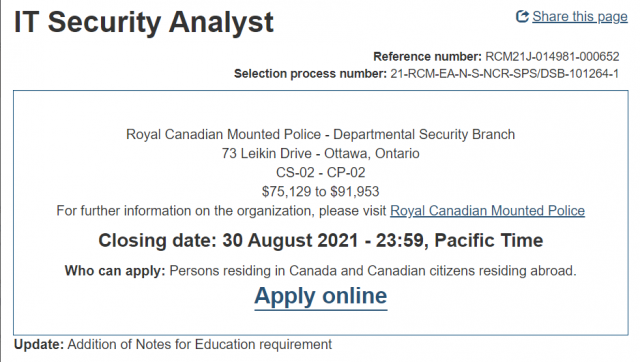The width and height of the screenshot is (640, 362).
Task: Select the selection process number value
Action: point(504,73)
